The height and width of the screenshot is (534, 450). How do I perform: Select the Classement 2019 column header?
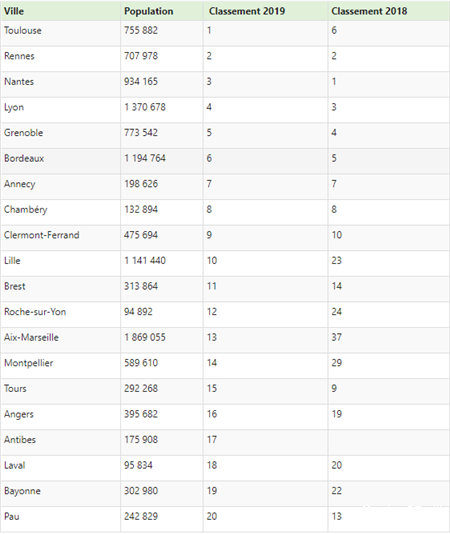tap(247, 11)
